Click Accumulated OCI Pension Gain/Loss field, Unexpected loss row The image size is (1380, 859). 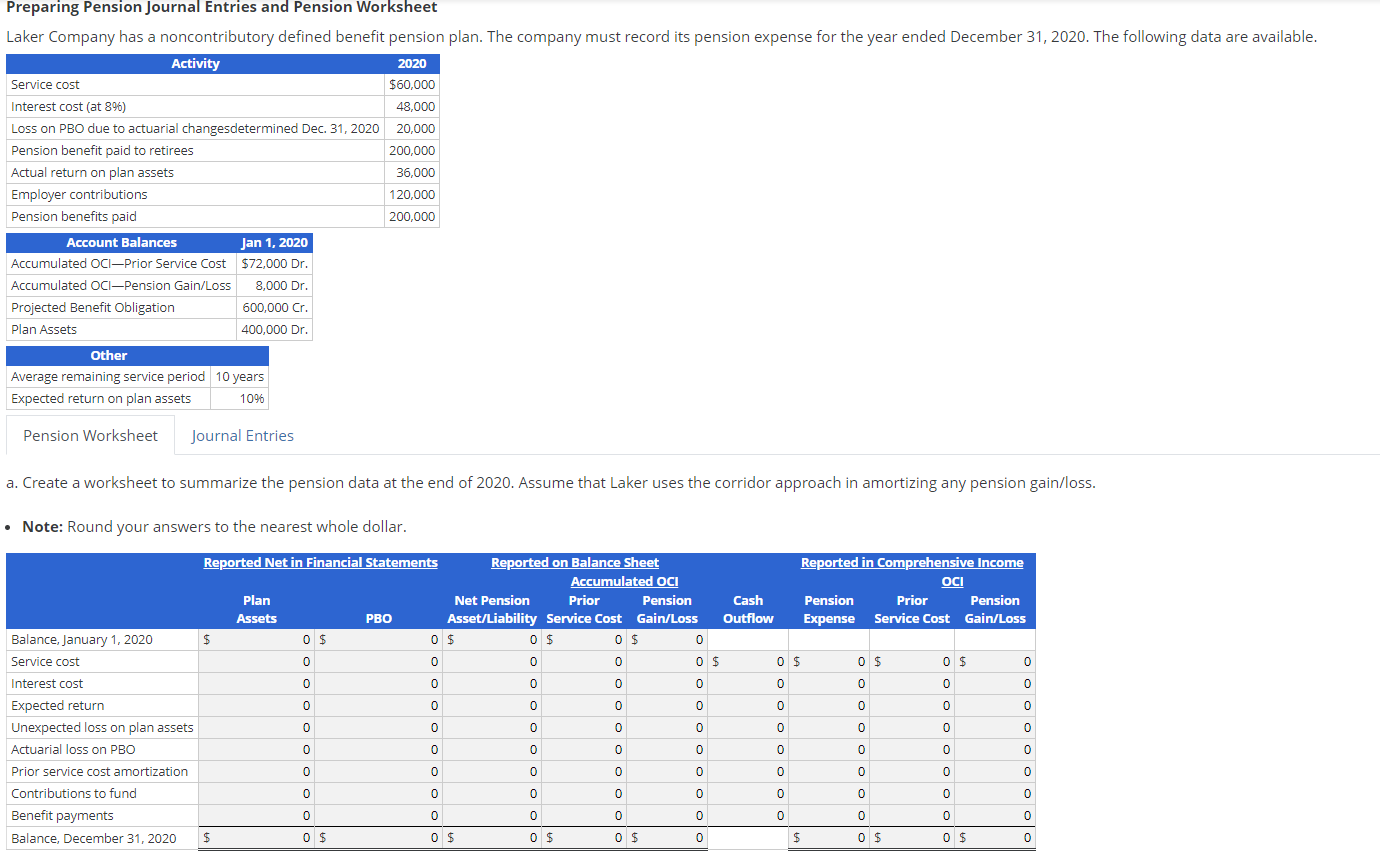[667, 728]
